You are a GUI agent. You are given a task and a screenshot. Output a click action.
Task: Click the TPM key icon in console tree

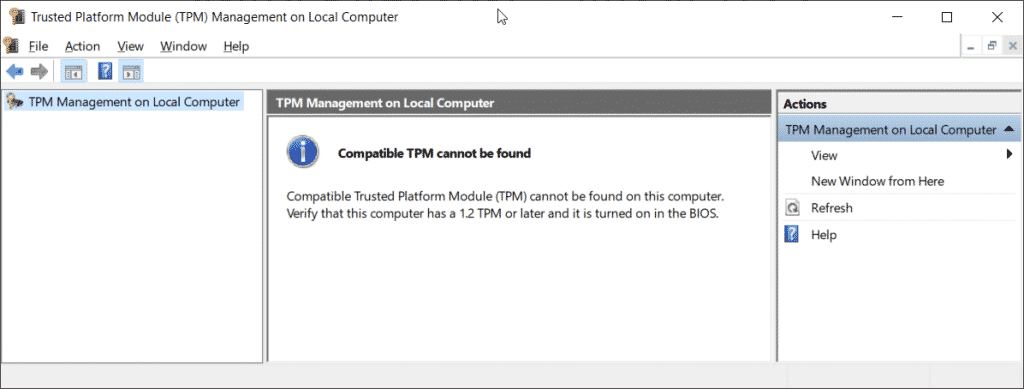coord(14,102)
